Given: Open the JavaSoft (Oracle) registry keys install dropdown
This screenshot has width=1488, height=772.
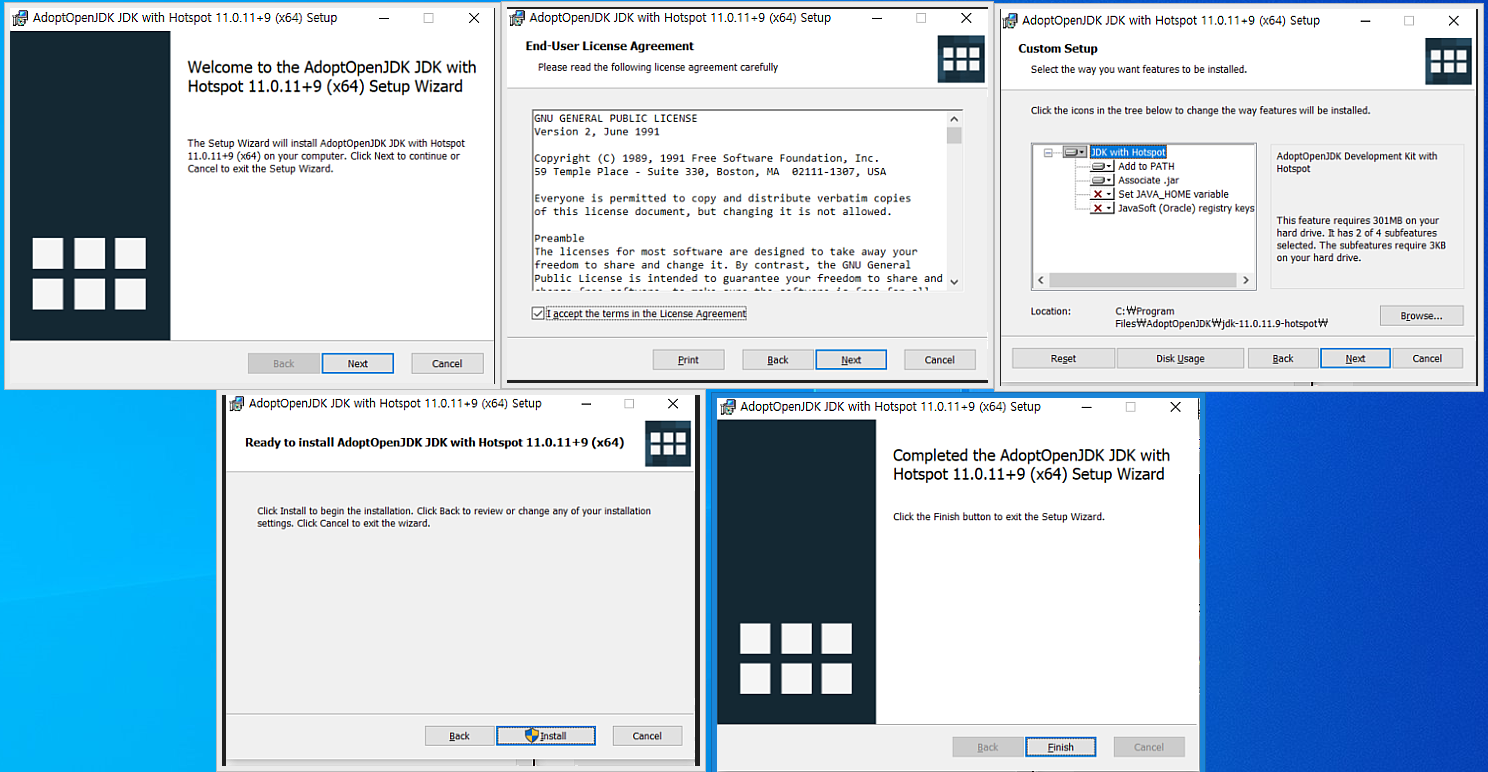Looking at the screenshot, I should 1102,208.
